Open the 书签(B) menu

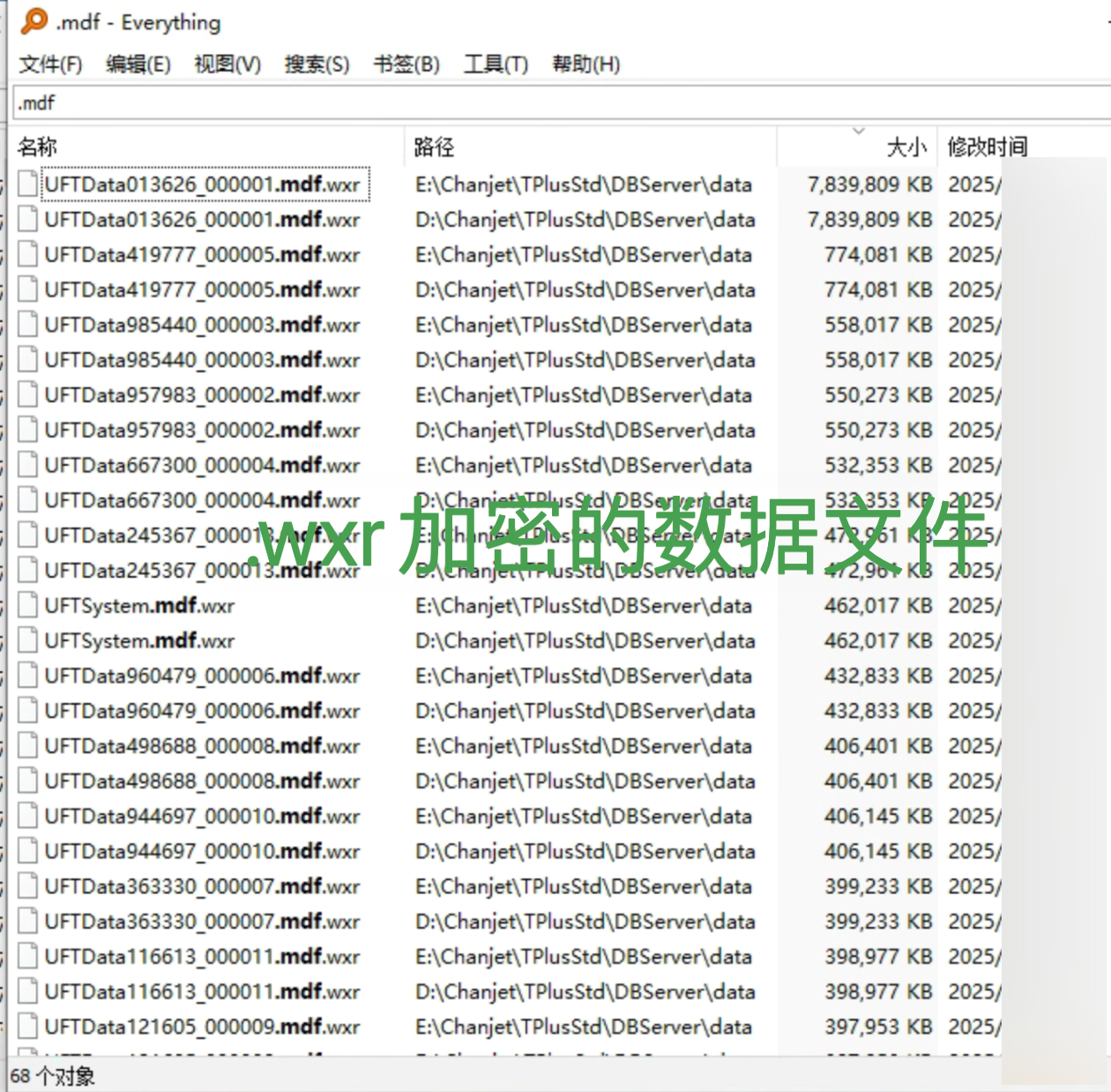coord(406,64)
